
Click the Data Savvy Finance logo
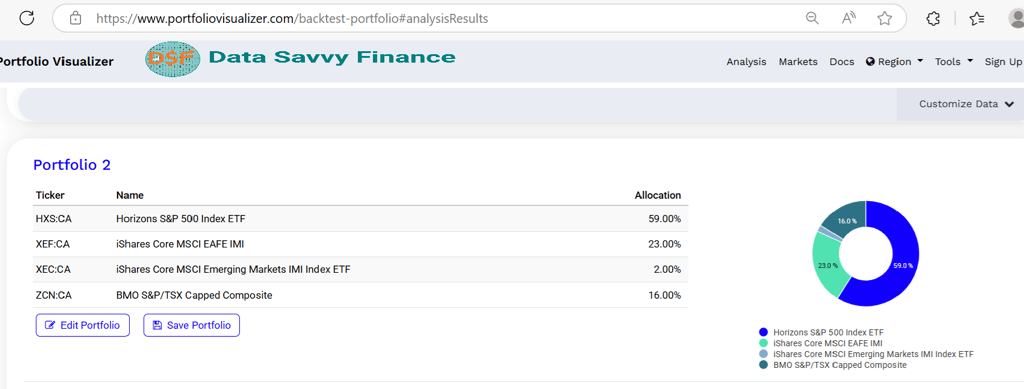(x=300, y=59)
